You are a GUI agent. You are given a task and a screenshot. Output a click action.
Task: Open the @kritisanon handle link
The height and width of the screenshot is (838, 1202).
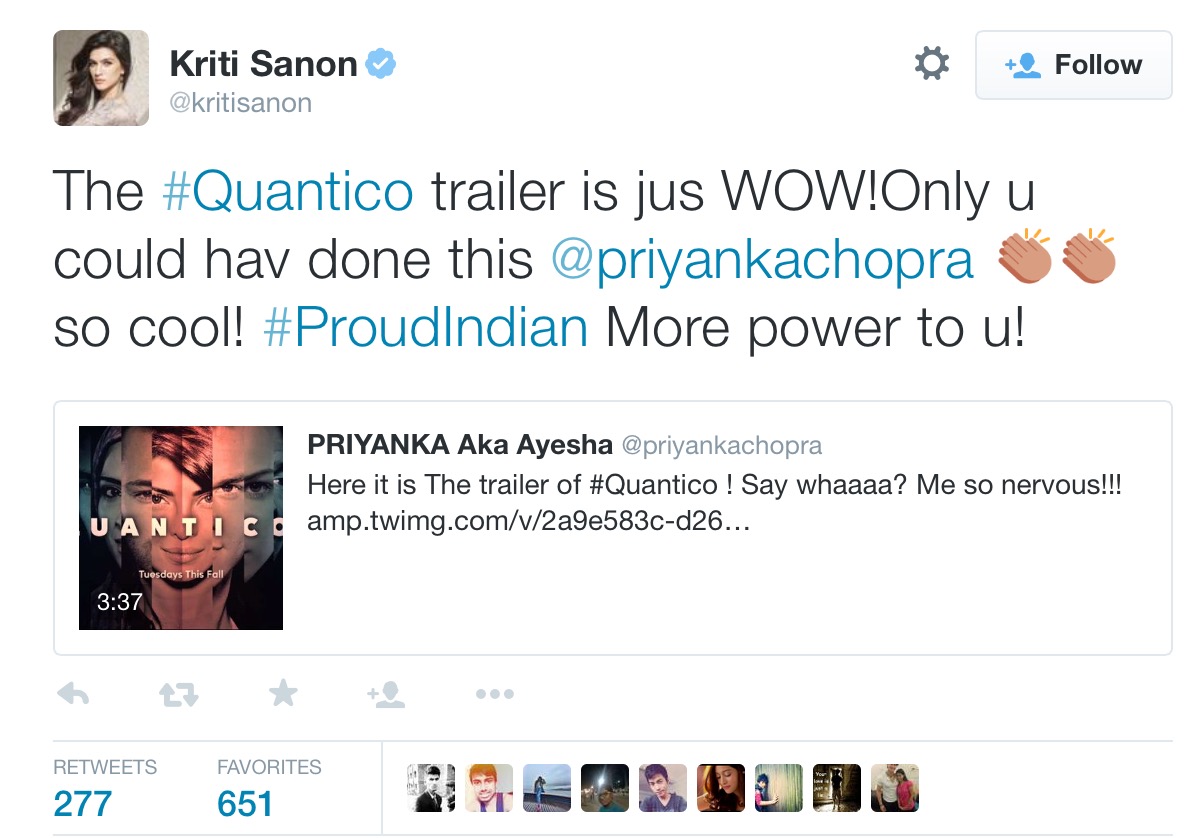tap(240, 103)
